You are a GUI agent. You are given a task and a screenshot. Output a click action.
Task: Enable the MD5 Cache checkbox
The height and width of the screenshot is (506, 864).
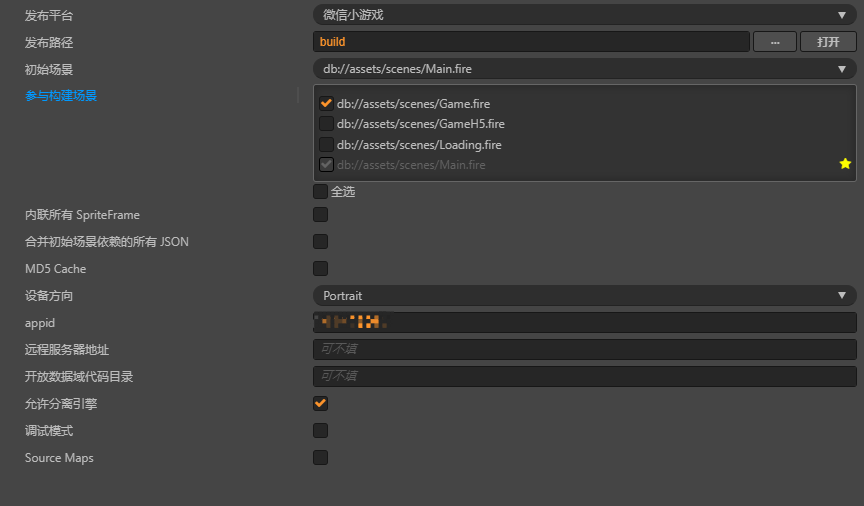tap(321, 268)
